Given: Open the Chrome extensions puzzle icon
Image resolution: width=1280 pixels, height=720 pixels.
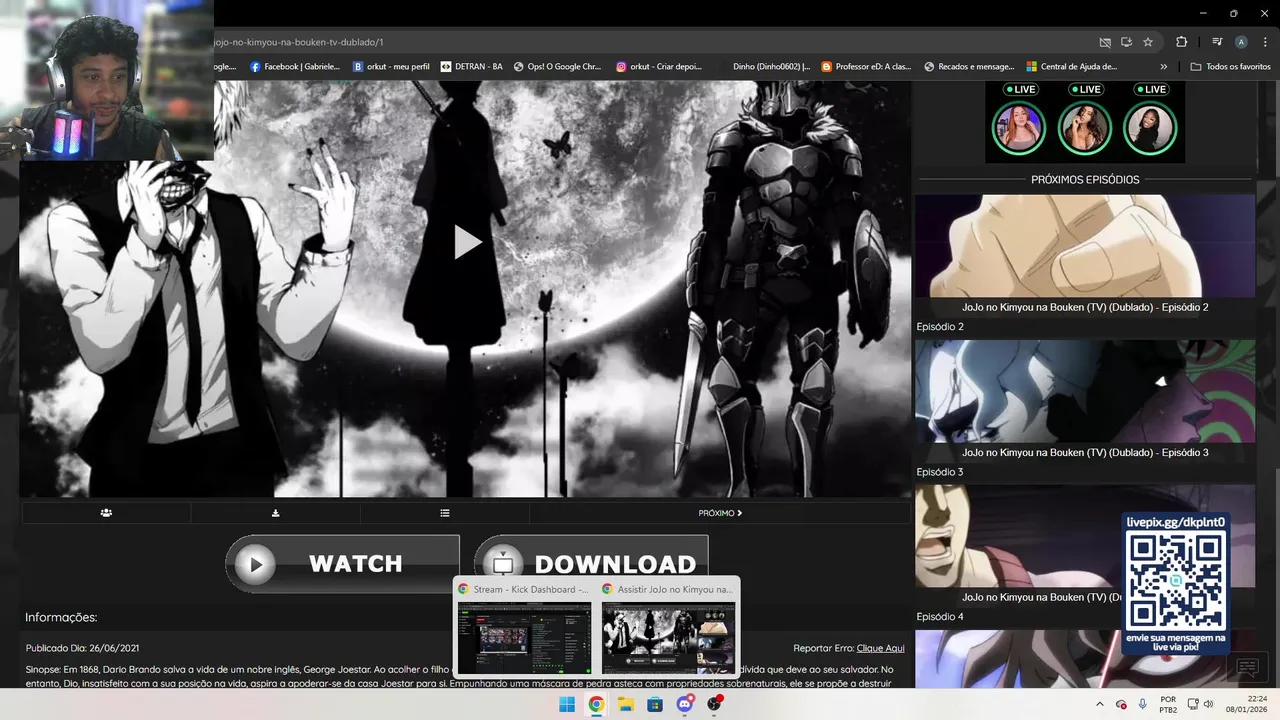Looking at the screenshot, I should point(1181,42).
